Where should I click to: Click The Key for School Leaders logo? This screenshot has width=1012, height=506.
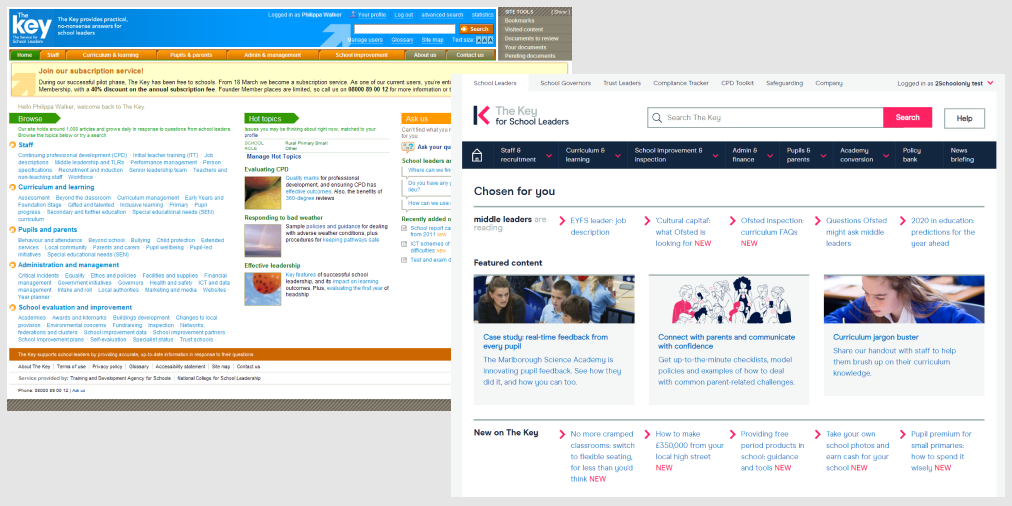tap(521, 116)
